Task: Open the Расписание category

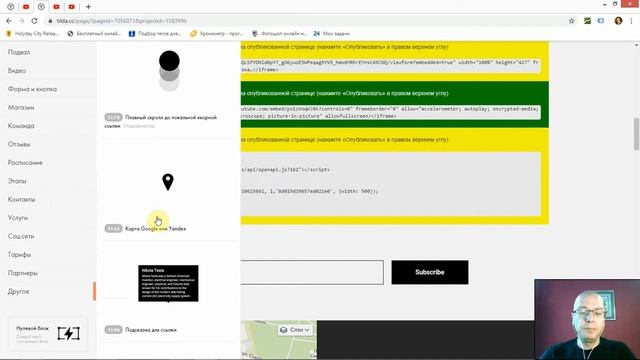Action: tap(25, 162)
